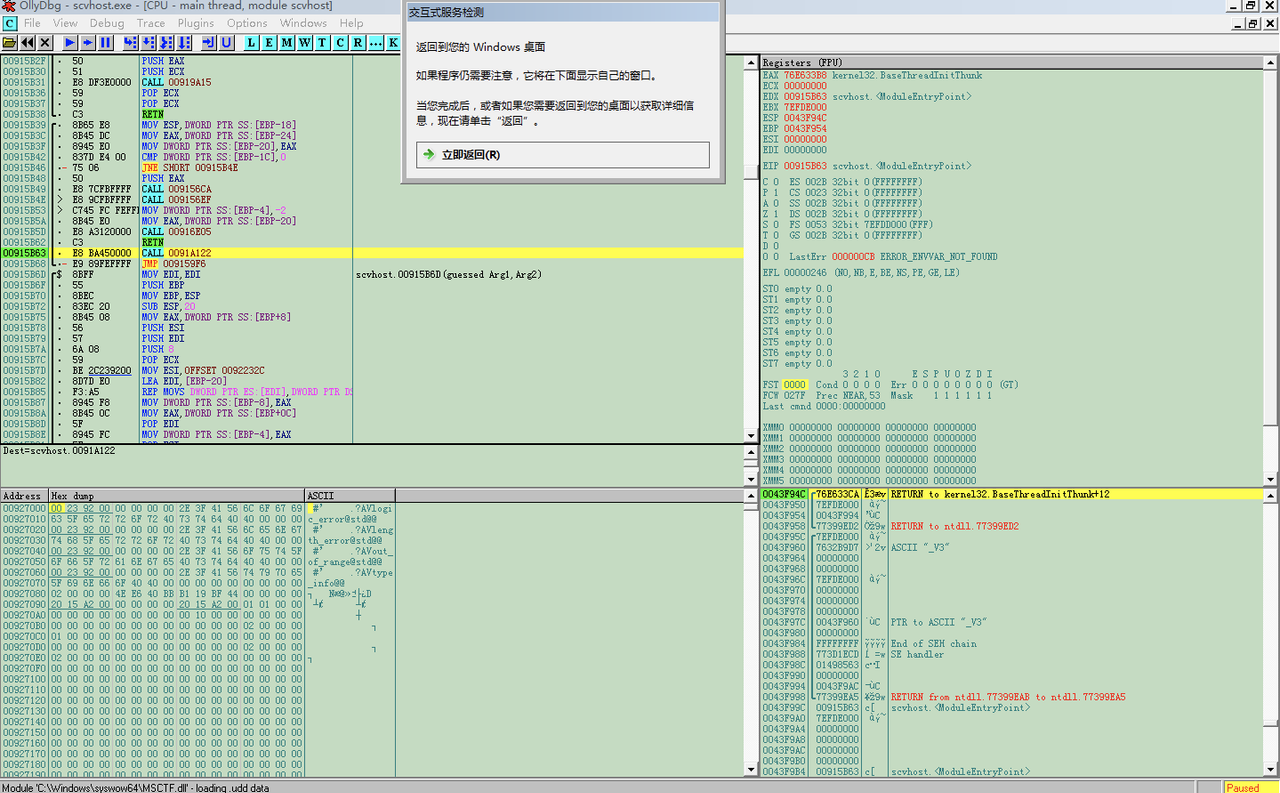1280x793 pixels.
Task: Select the FST 0000 value
Action: click(x=795, y=384)
